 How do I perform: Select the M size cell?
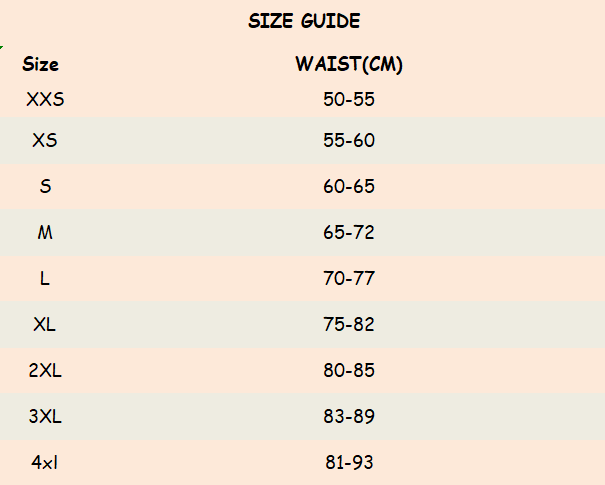tap(45, 232)
